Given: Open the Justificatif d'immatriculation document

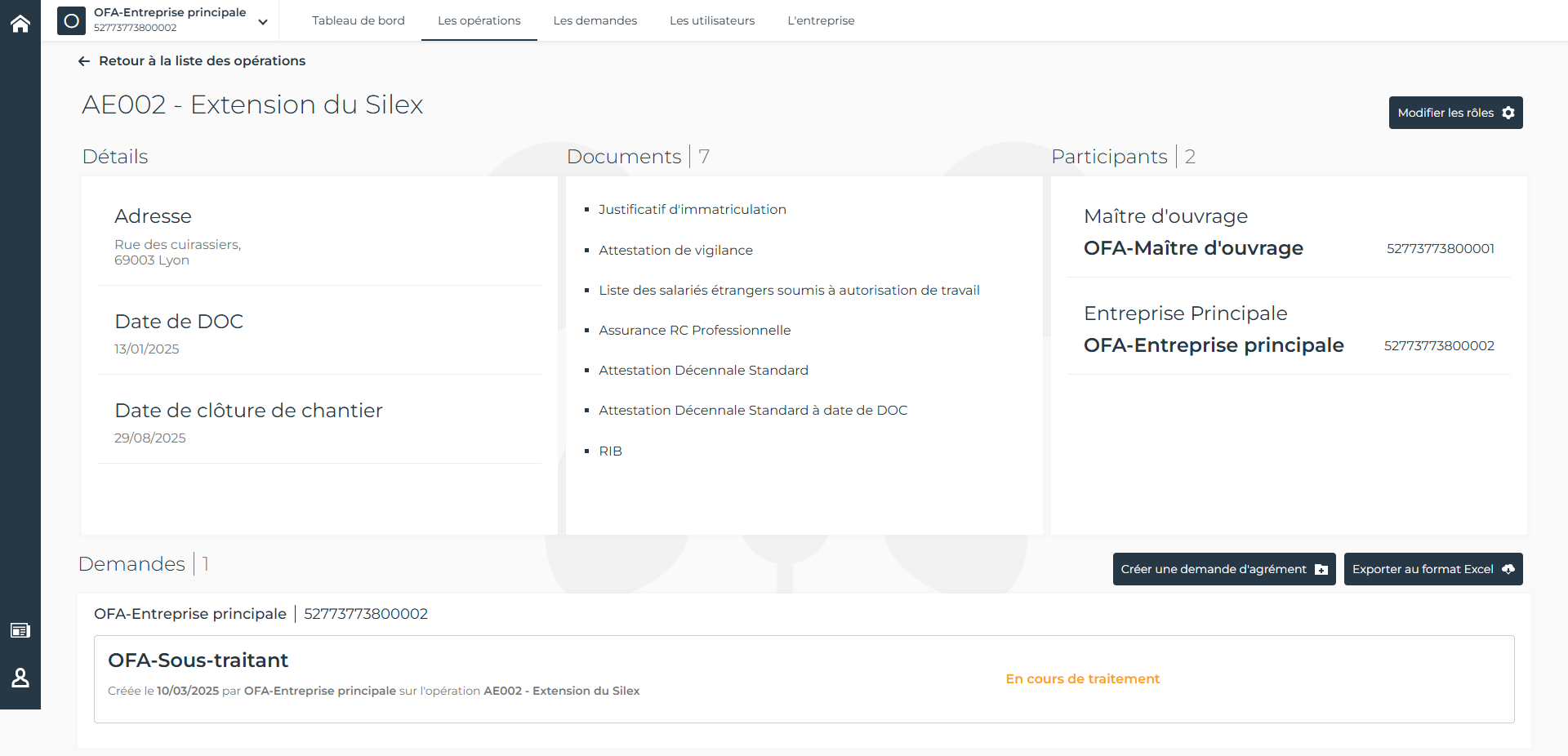Looking at the screenshot, I should [x=693, y=209].
